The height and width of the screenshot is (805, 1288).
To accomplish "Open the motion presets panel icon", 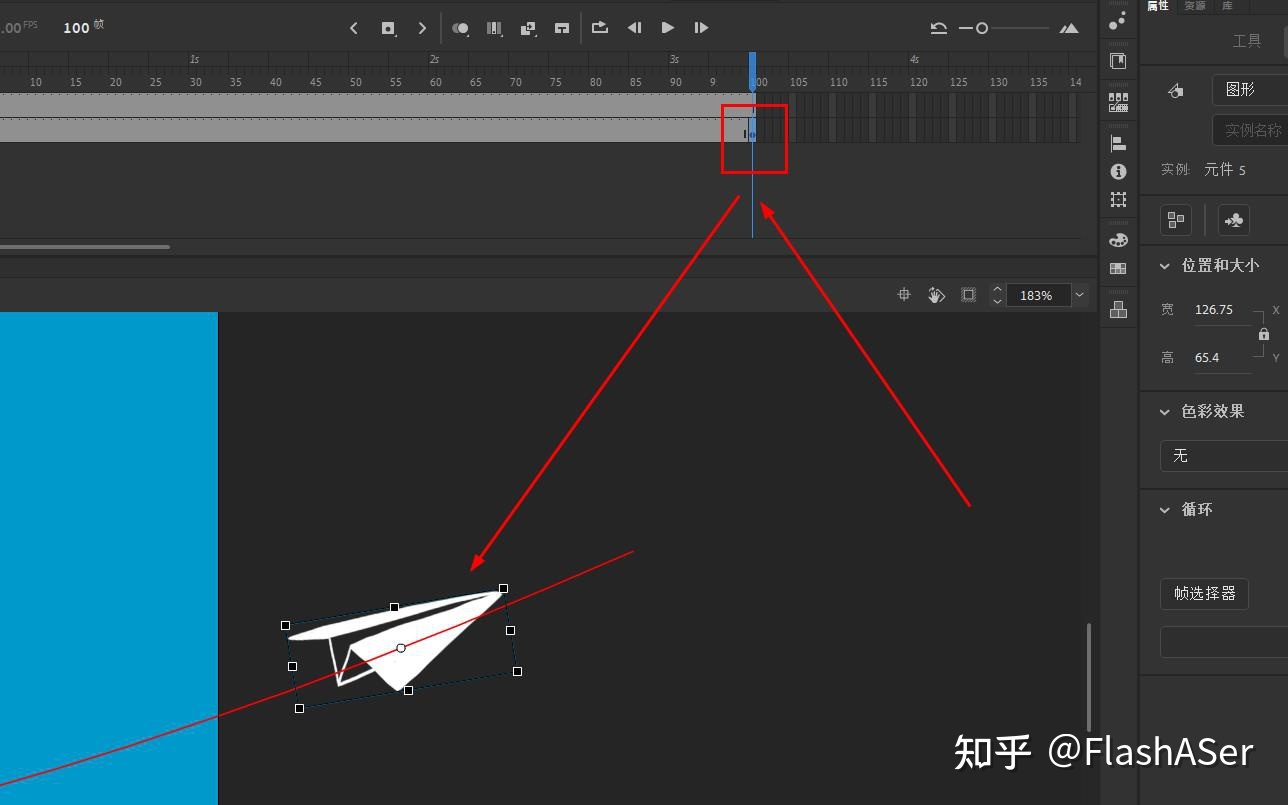I will (1118, 19).
